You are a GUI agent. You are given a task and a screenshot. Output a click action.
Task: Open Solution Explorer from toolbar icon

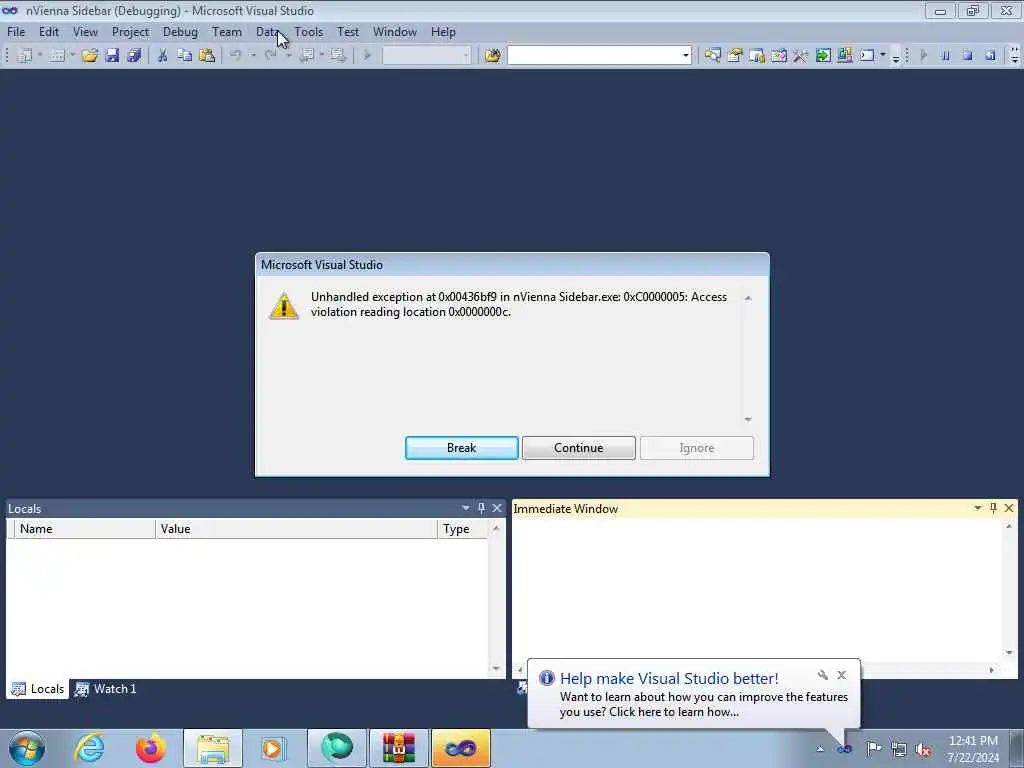[712, 56]
